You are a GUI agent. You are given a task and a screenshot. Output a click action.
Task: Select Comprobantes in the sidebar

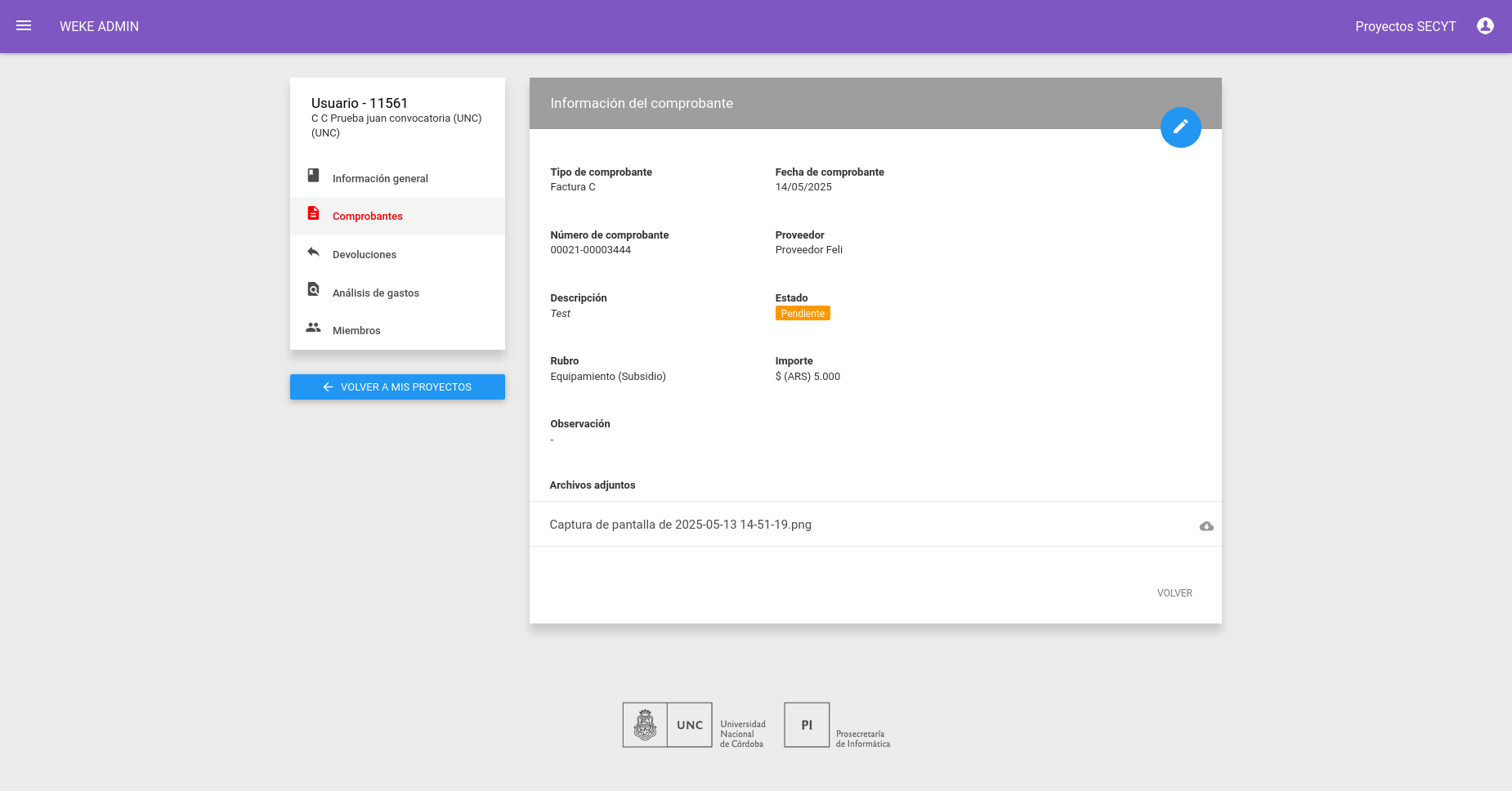(x=397, y=217)
